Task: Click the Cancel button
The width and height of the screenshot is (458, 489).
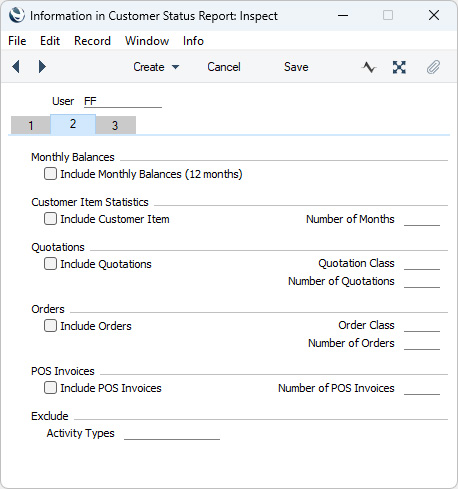Action: click(x=224, y=67)
